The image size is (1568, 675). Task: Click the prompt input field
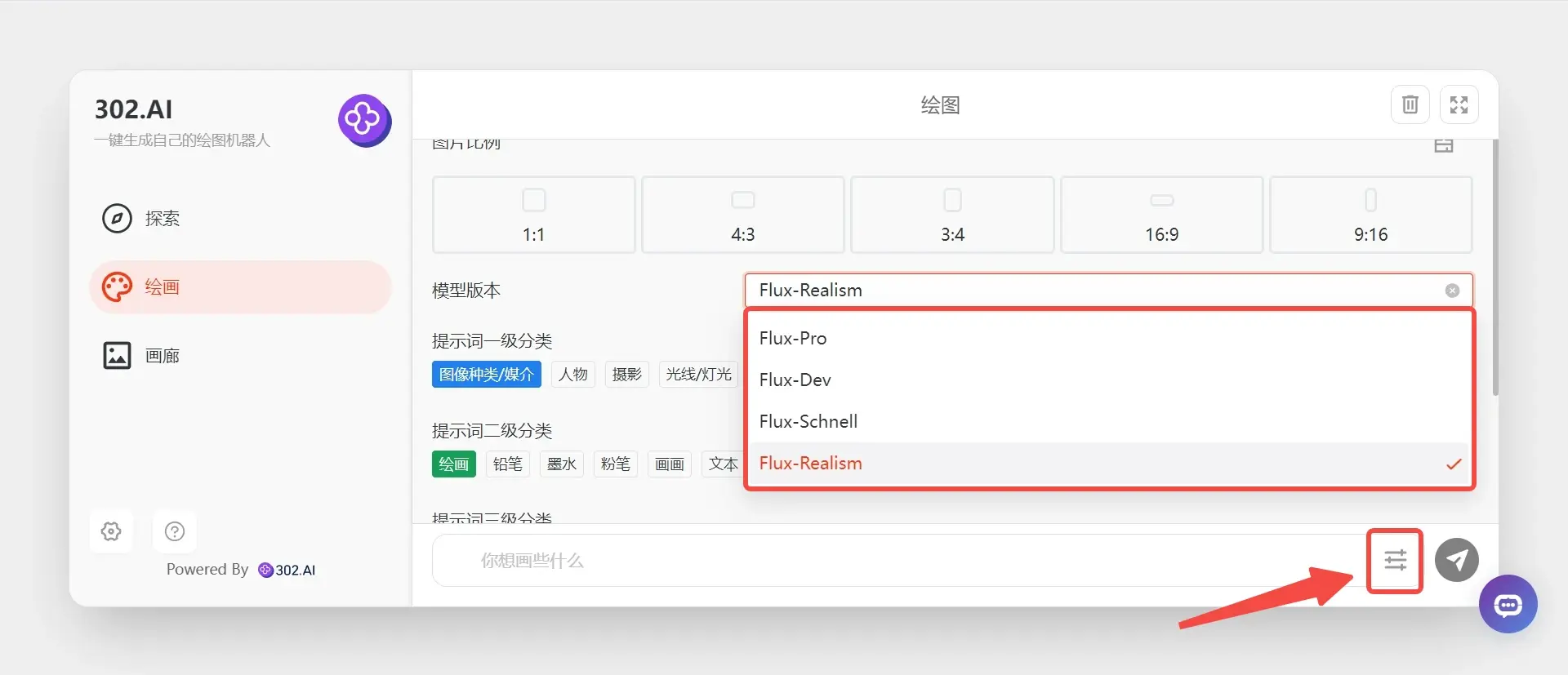tap(898, 561)
